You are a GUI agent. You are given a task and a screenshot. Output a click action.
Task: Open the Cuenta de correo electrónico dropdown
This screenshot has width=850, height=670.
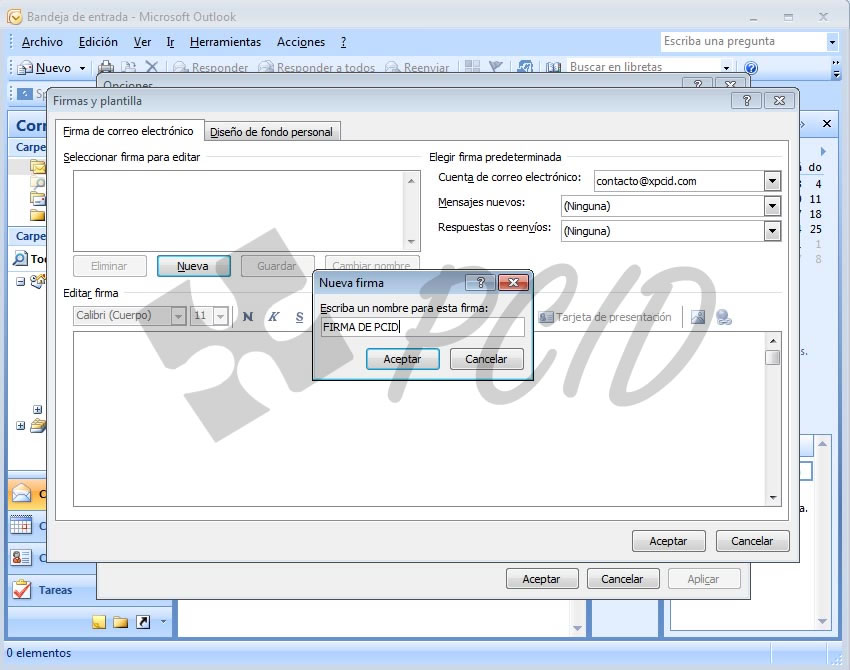pos(772,181)
